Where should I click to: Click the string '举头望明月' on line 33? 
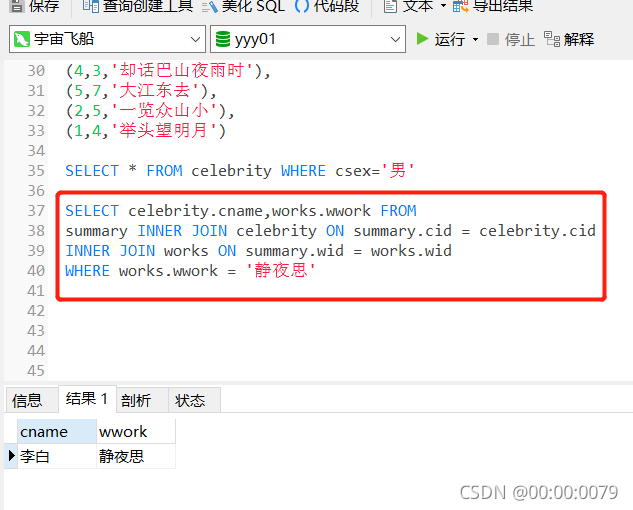click(163, 130)
